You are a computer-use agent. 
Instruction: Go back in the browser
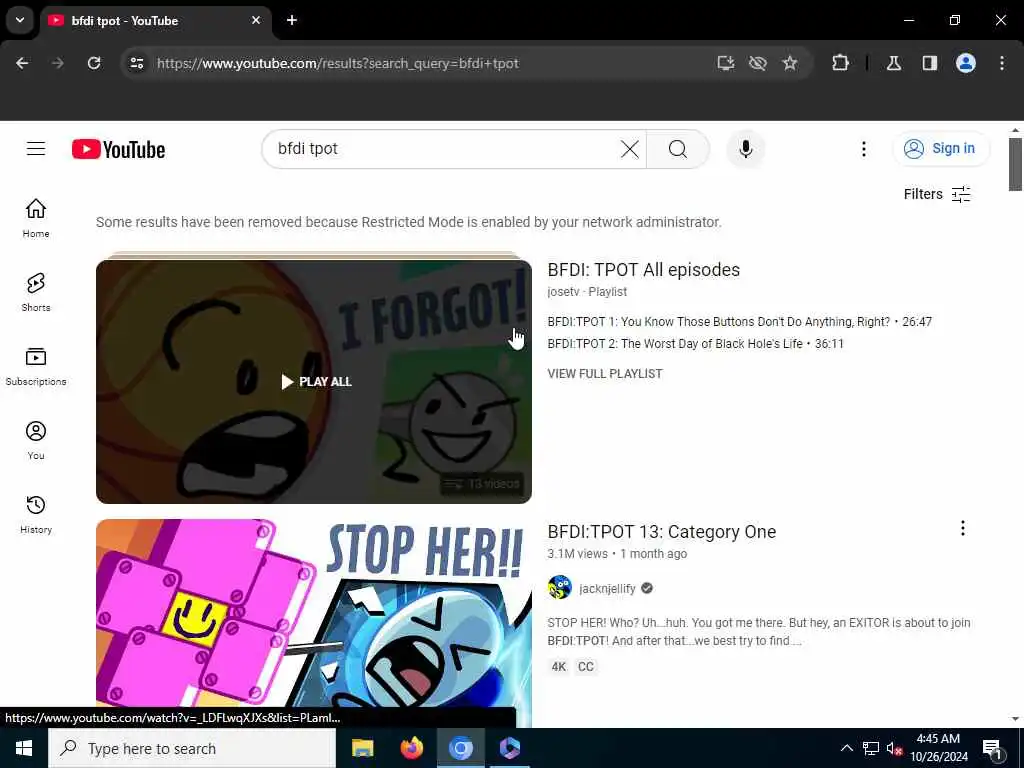pos(22,63)
